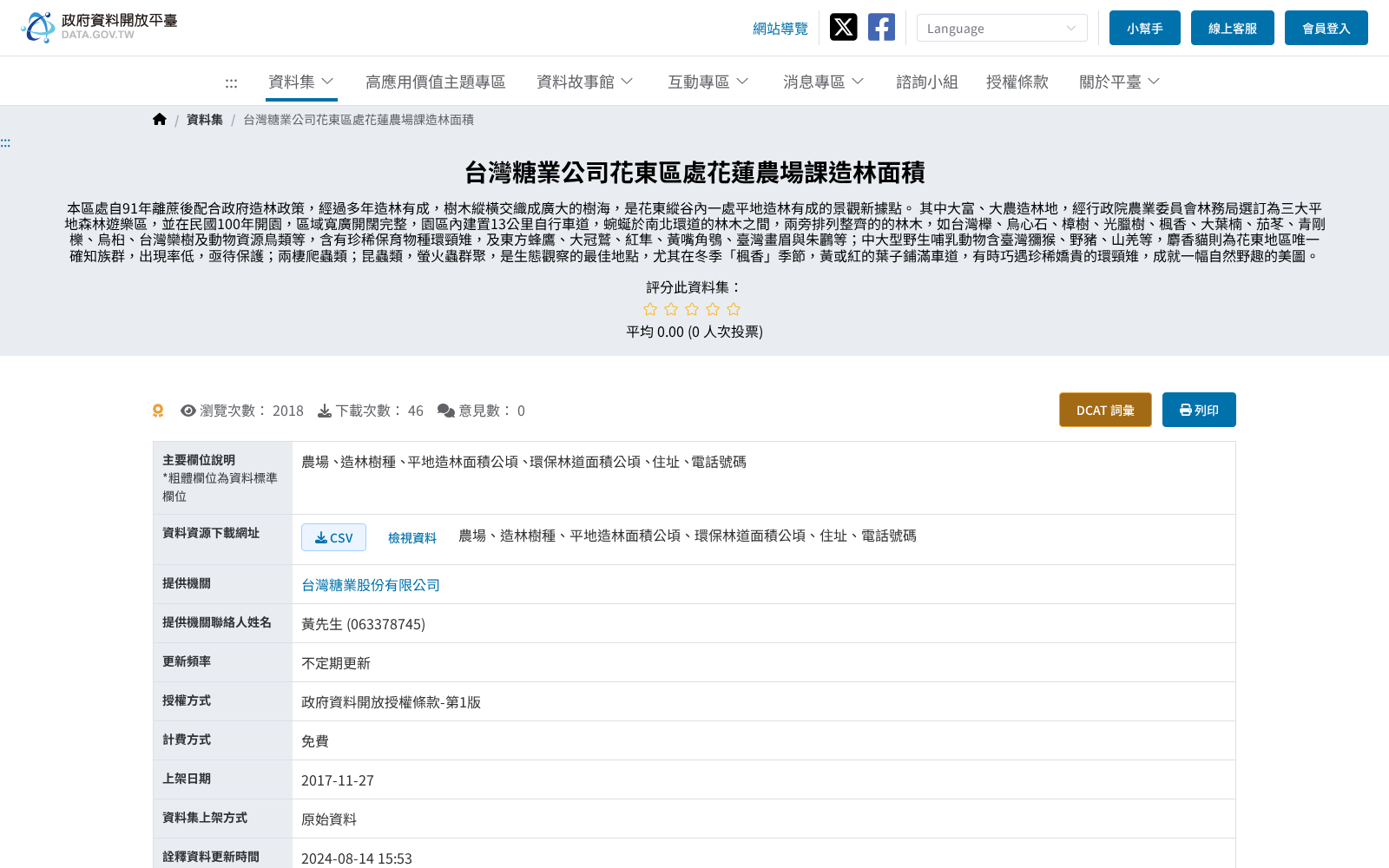Open 台灣糖業股份有限公司 provider link

pos(371,585)
